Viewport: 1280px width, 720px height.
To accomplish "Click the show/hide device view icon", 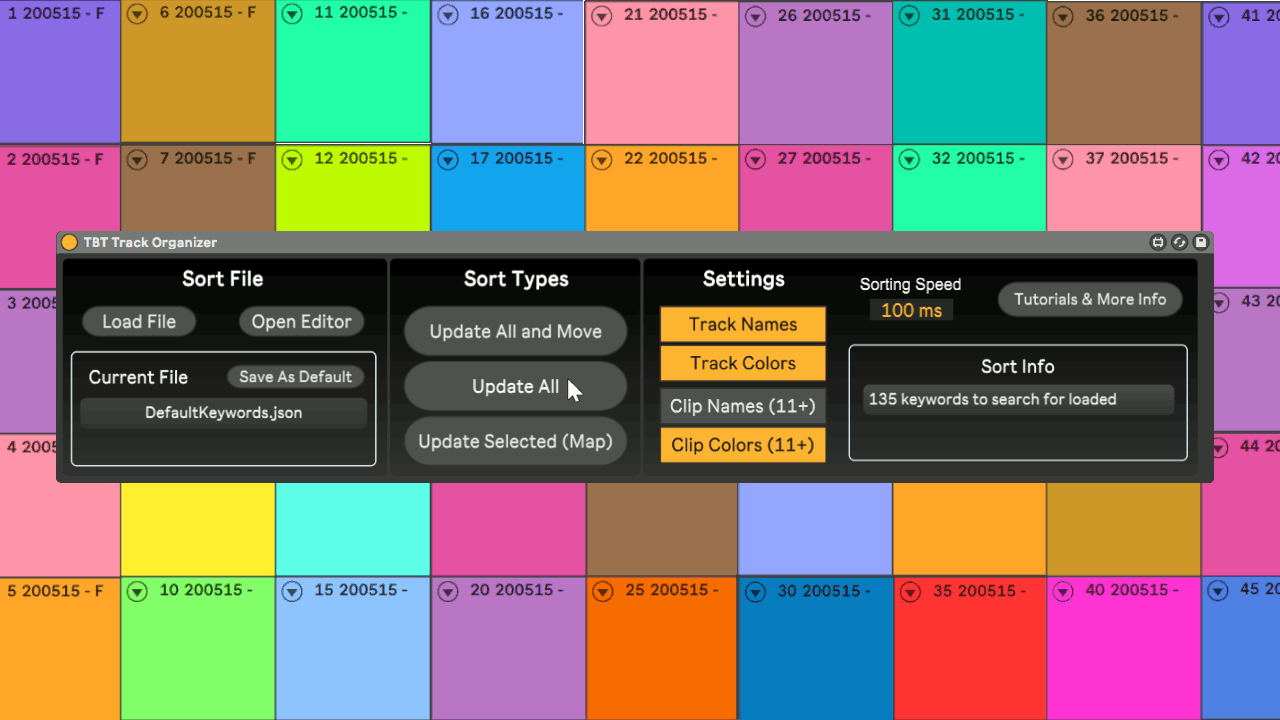I will (x=1158, y=242).
